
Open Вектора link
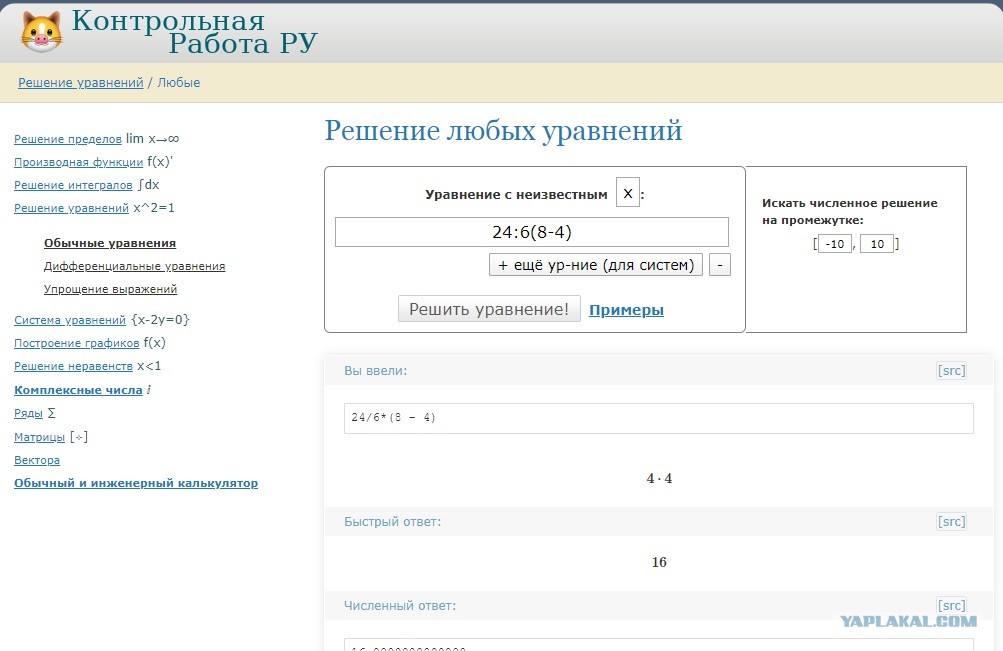pos(37,460)
